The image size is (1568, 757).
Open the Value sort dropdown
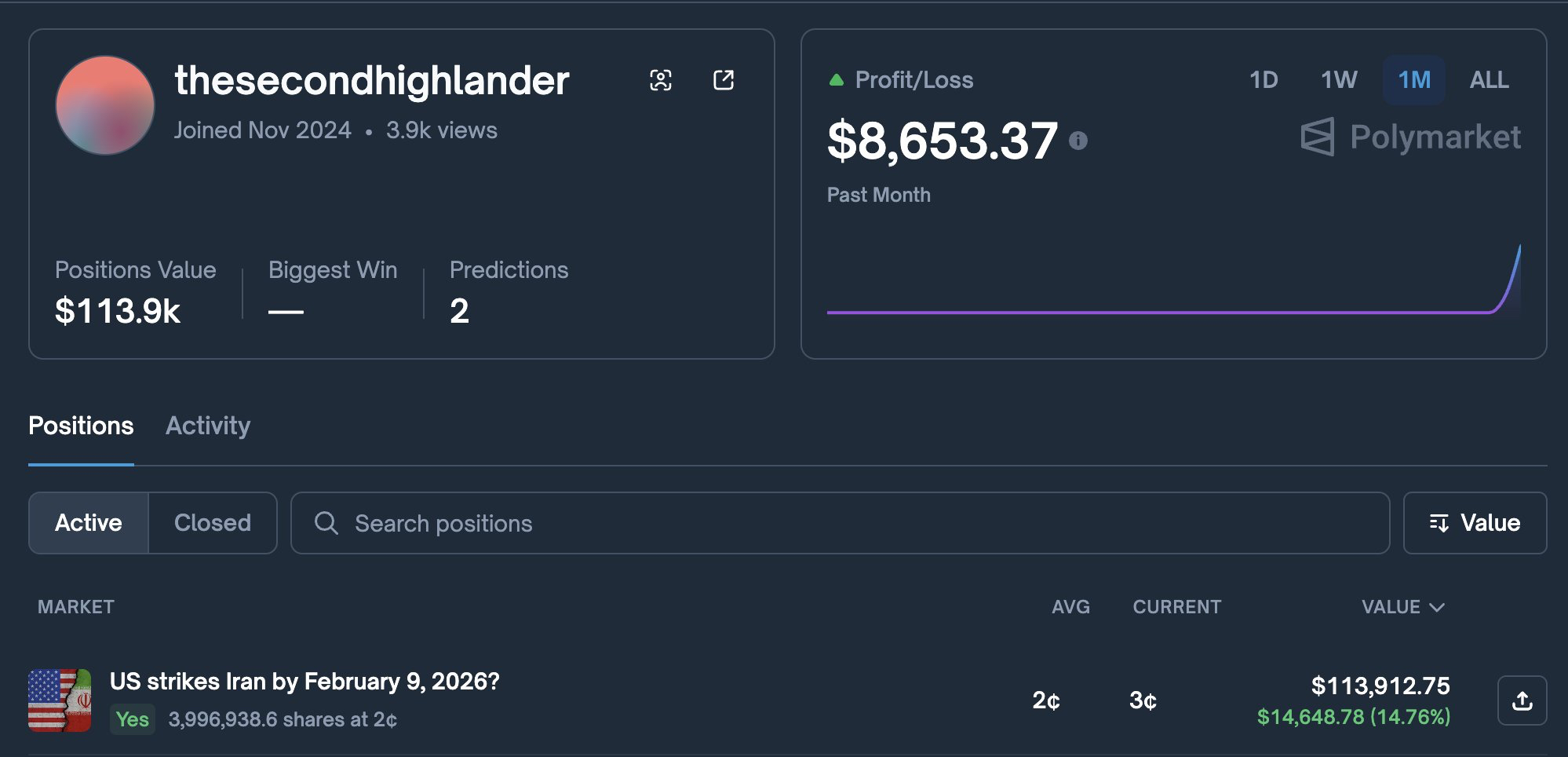1475,523
